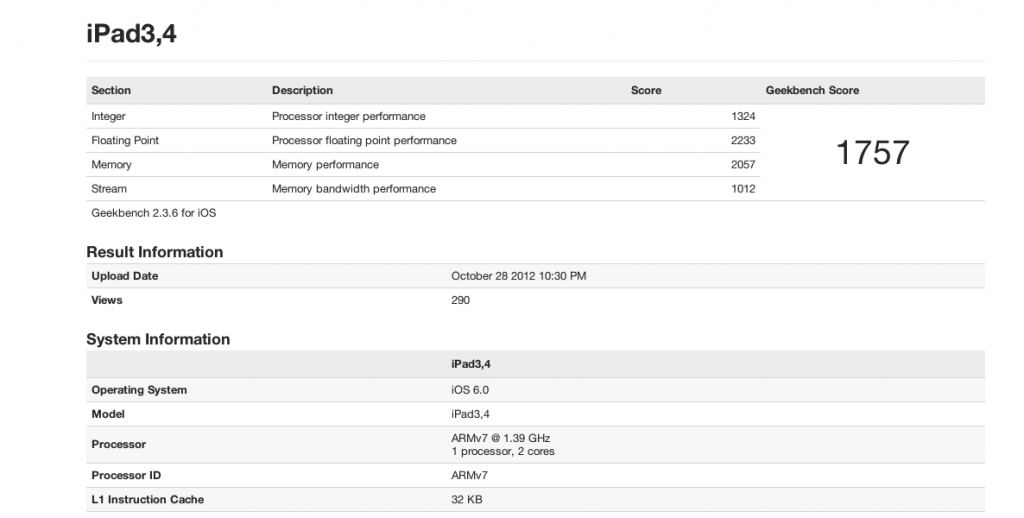
Task: Click the Processor ID value ARMv7
Action: (469, 476)
